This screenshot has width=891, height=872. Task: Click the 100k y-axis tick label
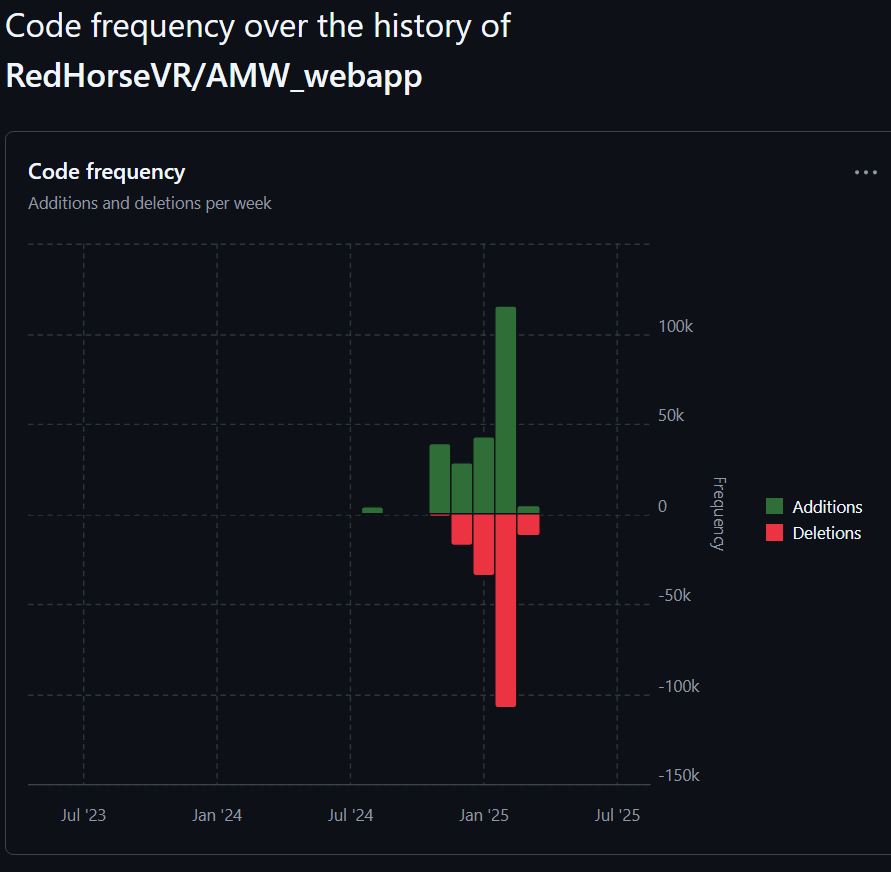coord(677,327)
